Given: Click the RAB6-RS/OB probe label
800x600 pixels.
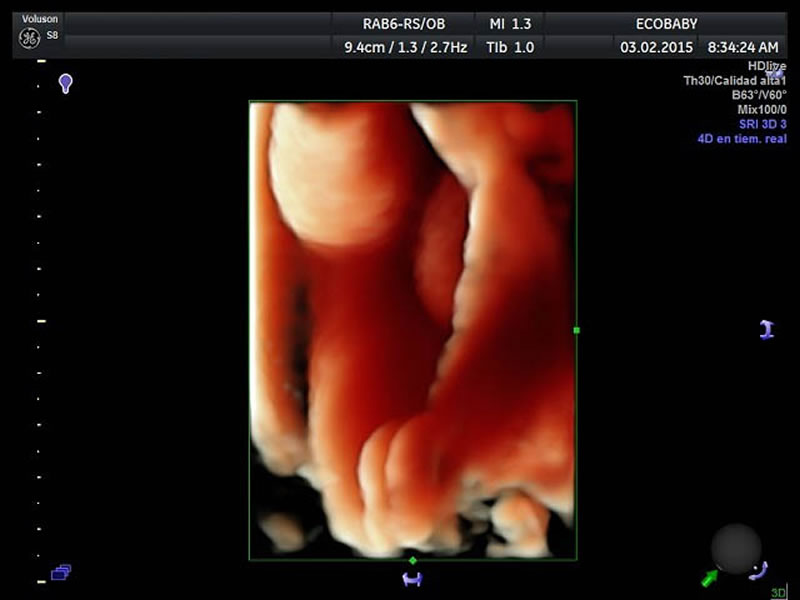Looking at the screenshot, I should [x=406, y=23].
